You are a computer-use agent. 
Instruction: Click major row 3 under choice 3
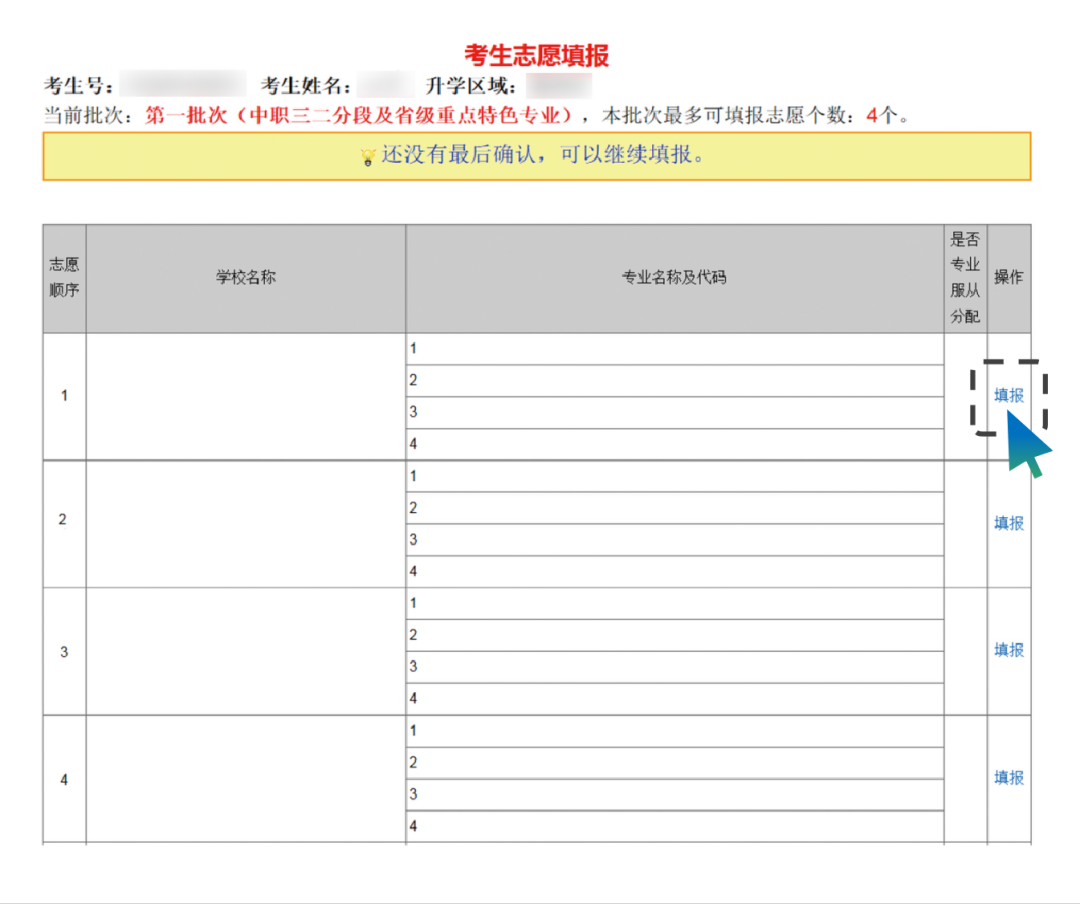(x=674, y=667)
